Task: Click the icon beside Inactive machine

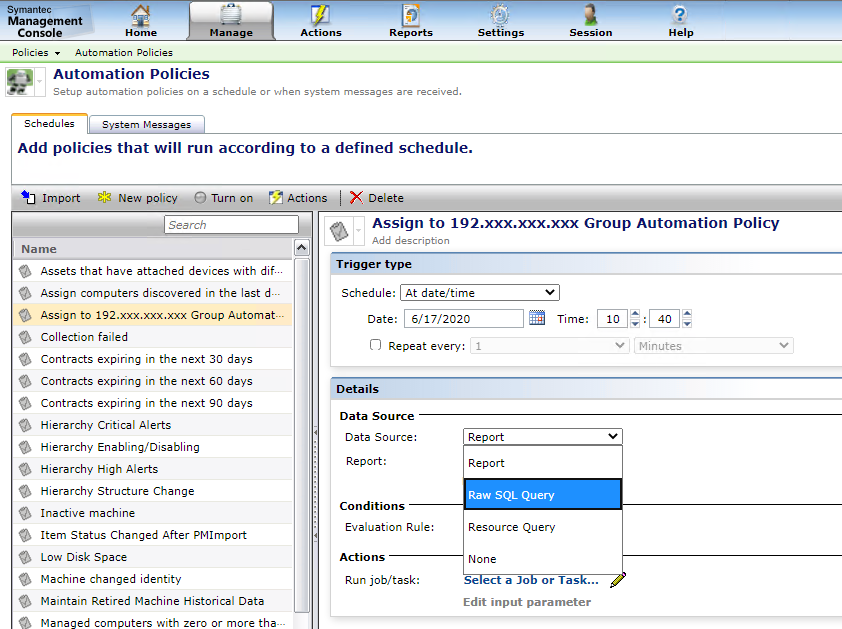Action: click(x=25, y=513)
